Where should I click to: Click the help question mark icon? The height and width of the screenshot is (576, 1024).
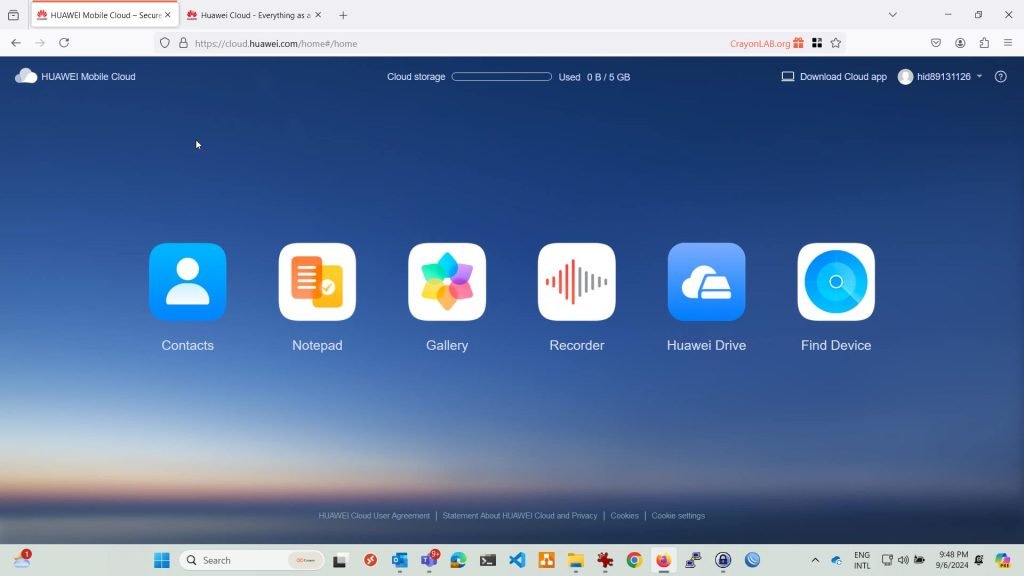(1001, 77)
